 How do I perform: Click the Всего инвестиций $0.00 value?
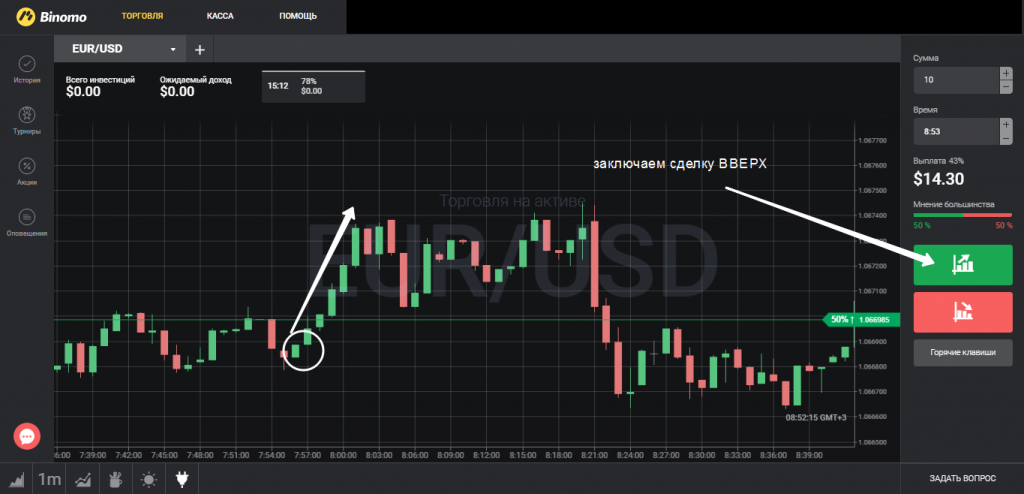[x=84, y=91]
